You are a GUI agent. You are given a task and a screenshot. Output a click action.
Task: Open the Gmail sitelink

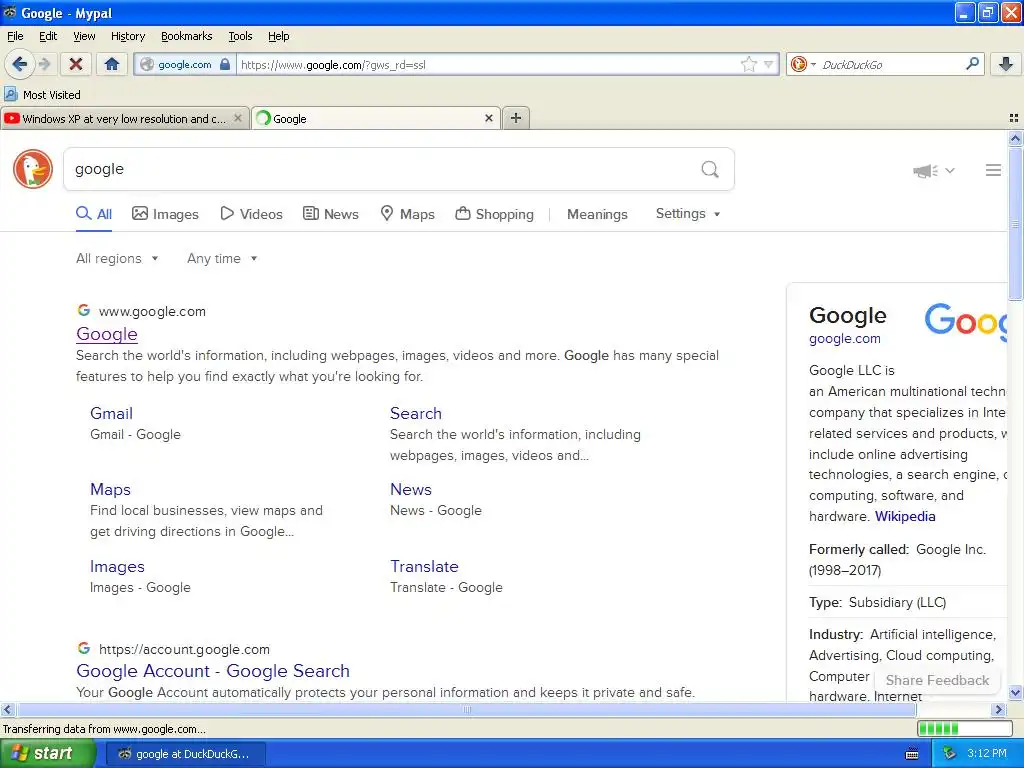click(111, 413)
